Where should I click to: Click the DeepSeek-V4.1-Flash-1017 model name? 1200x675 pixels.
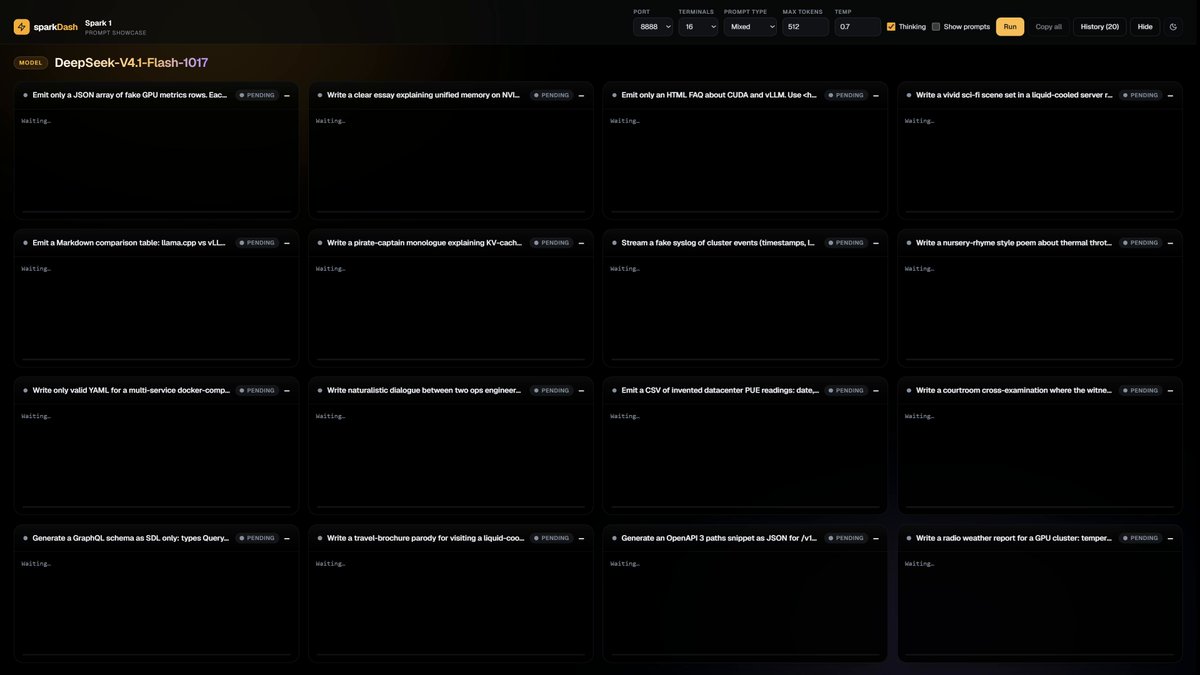(131, 63)
